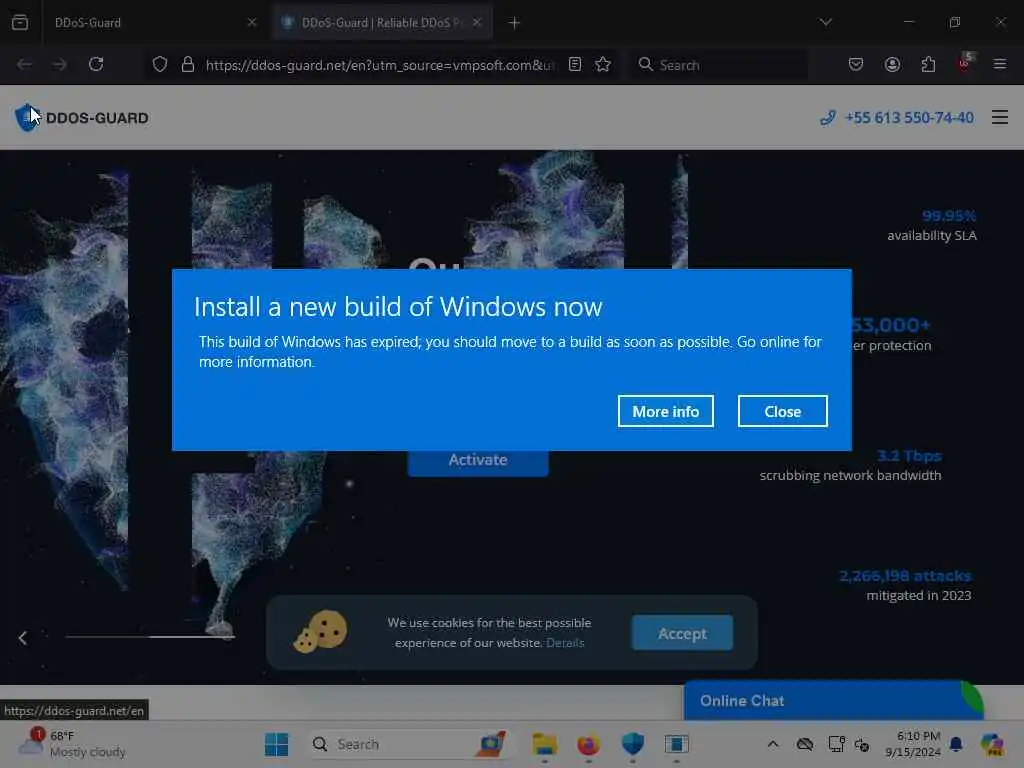Open cookie Details link
This screenshot has width=1024, height=768.
(565, 643)
